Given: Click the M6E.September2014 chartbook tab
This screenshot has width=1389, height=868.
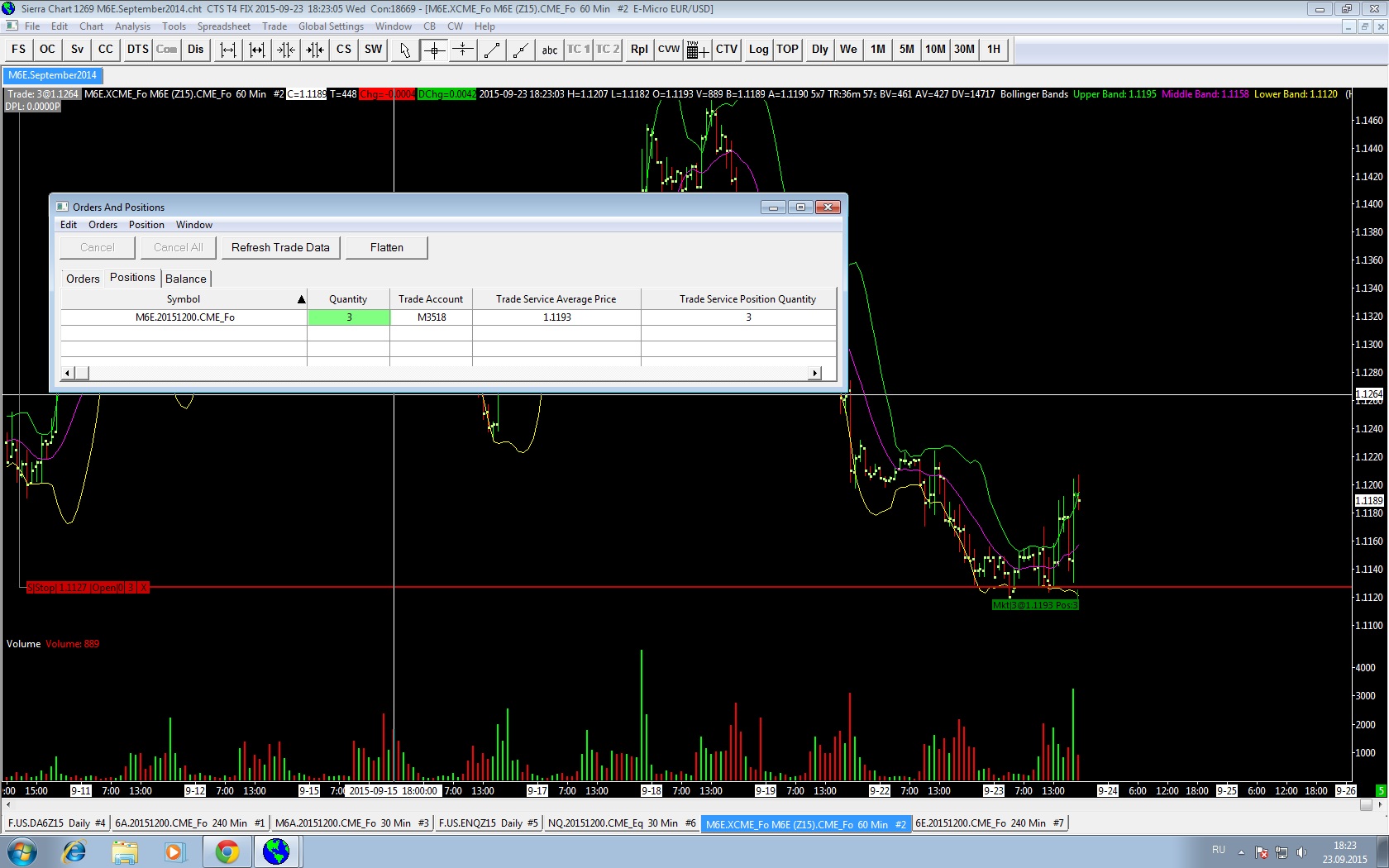Looking at the screenshot, I should point(52,75).
